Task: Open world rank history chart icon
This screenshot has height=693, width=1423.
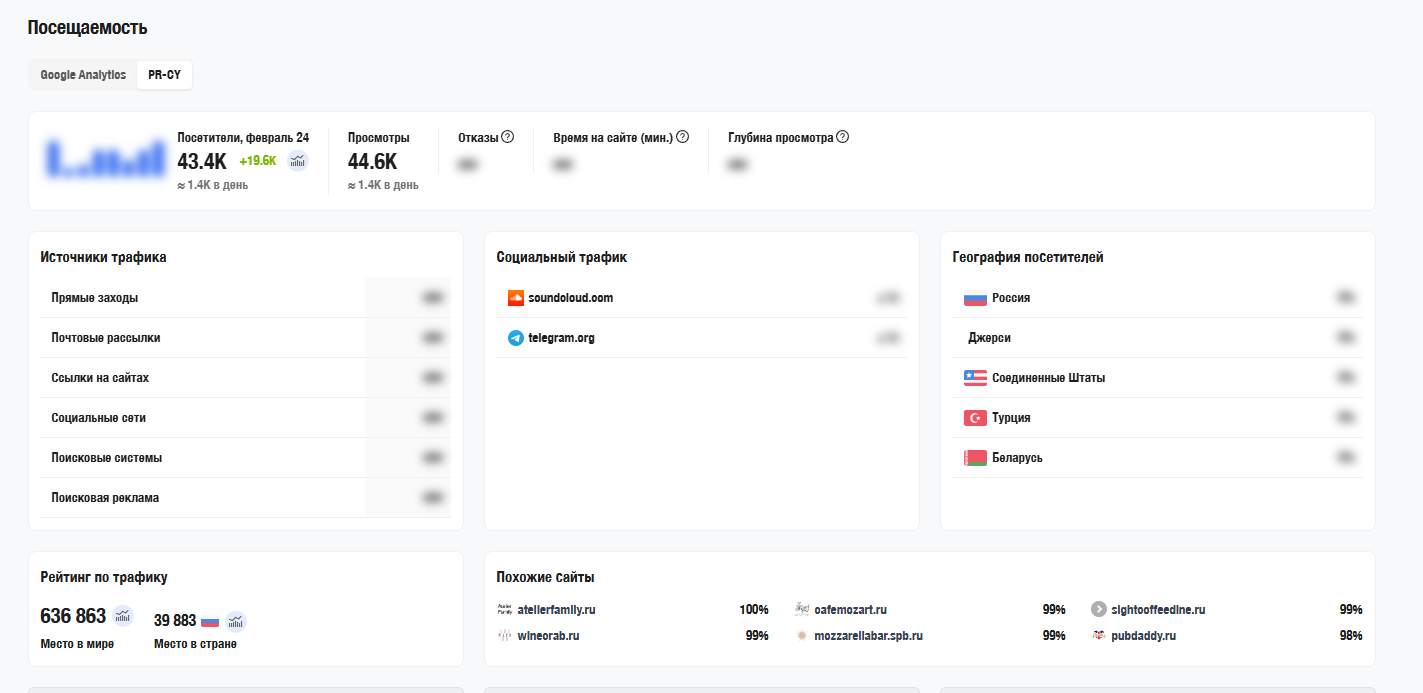Action: [x=123, y=616]
